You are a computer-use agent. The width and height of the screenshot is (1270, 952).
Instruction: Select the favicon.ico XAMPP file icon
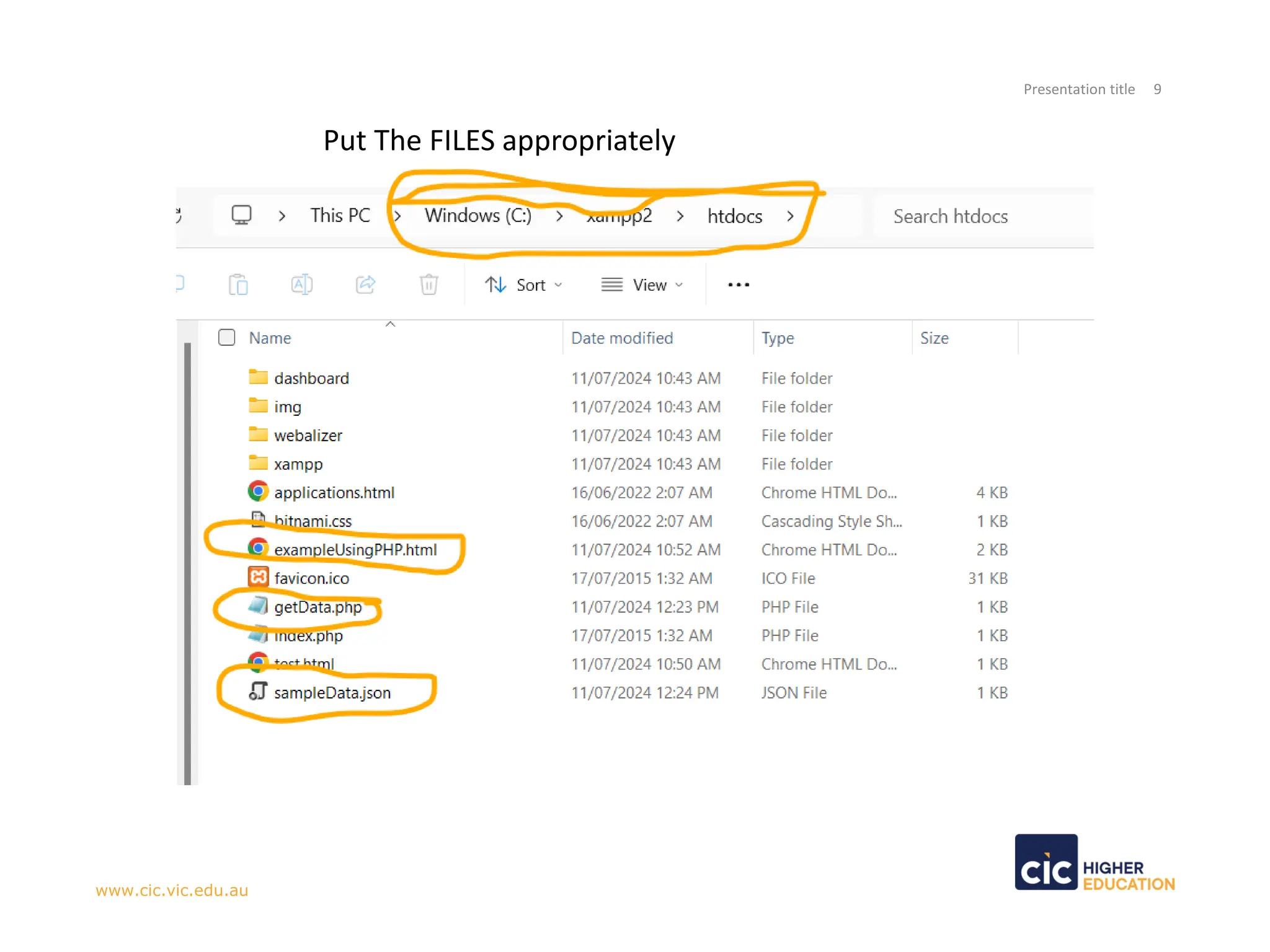tap(258, 577)
